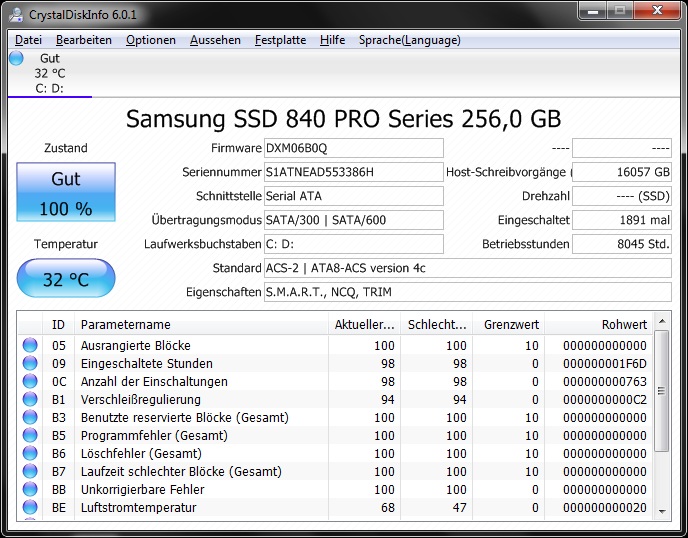Image resolution: width=688 pixels, height=538 pixels.
Task: Select the C: D: drive tab
Action: (50, 73)
